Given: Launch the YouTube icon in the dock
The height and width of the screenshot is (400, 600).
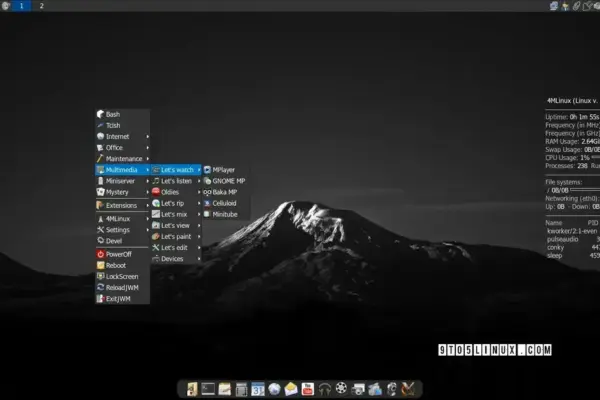Looking at the screenshot, I should pyautogui.click(x=308, y=389).
